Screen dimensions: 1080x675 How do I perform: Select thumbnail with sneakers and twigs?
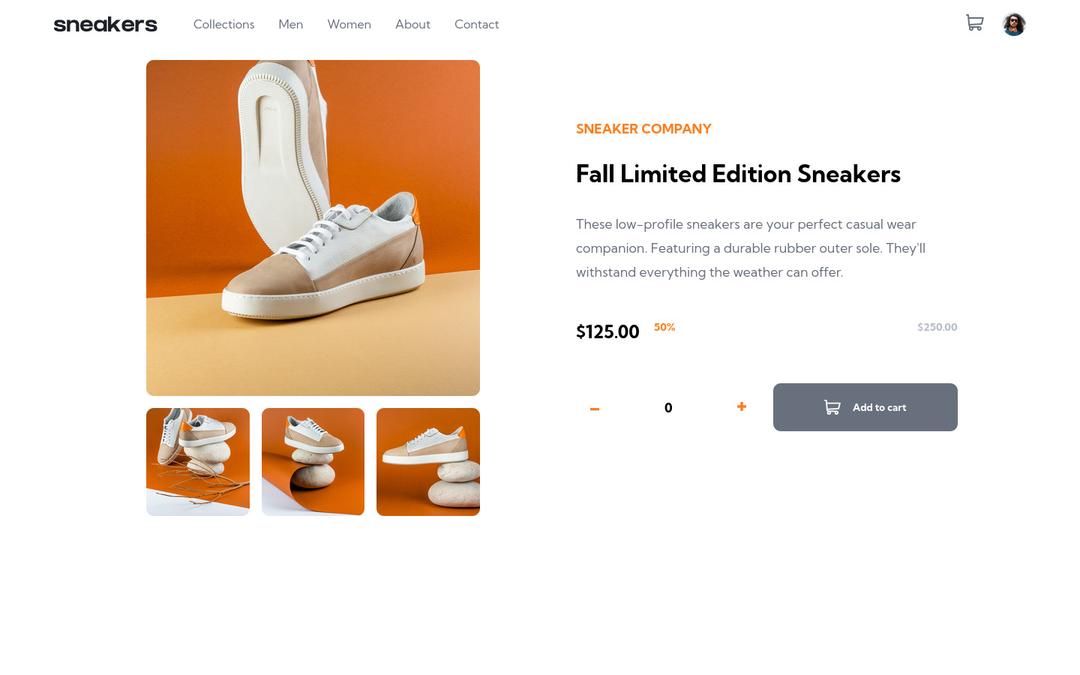[198, 461]
